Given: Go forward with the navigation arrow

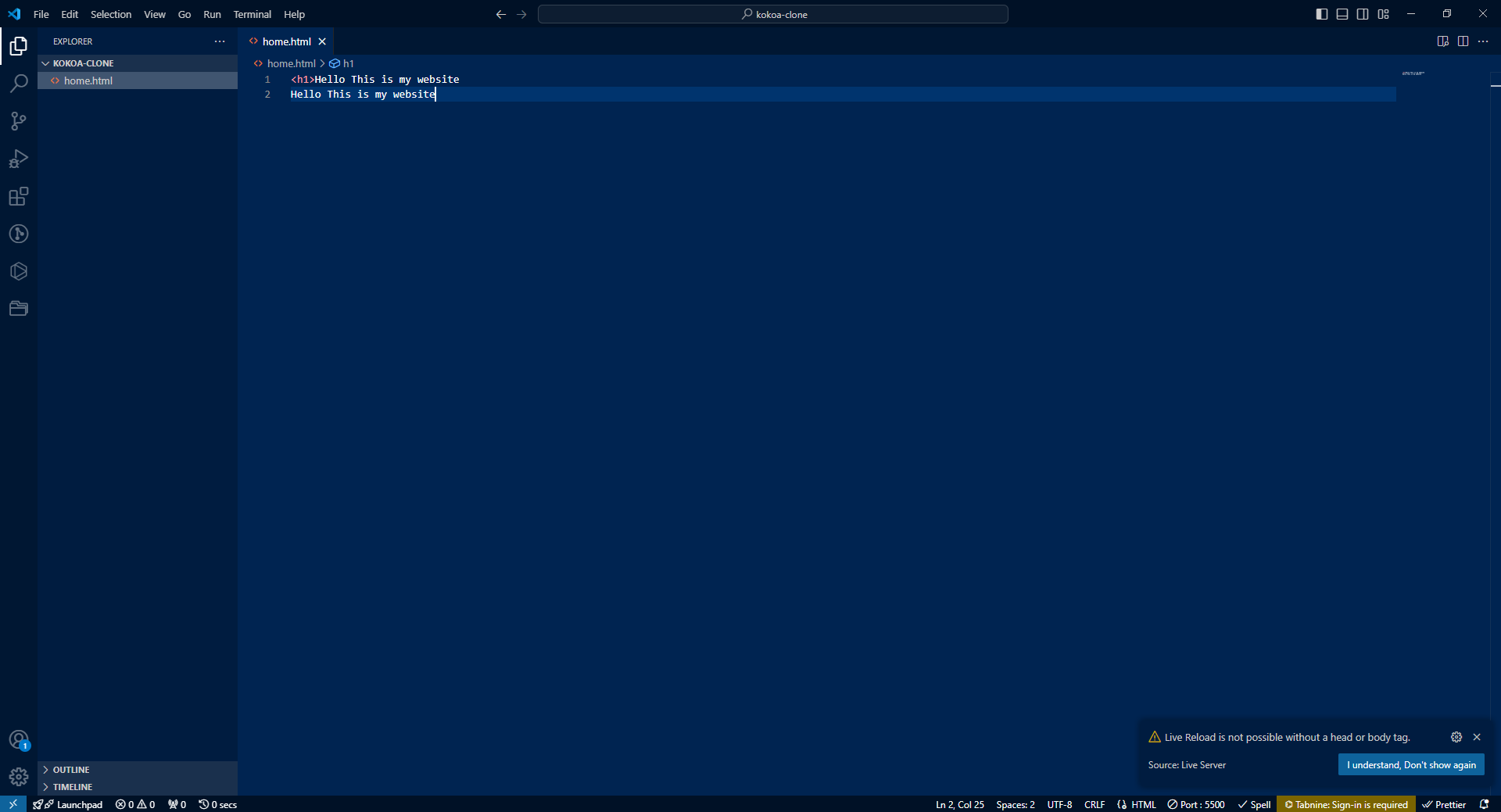Looking at the screenshot, I should coord(521,14).
